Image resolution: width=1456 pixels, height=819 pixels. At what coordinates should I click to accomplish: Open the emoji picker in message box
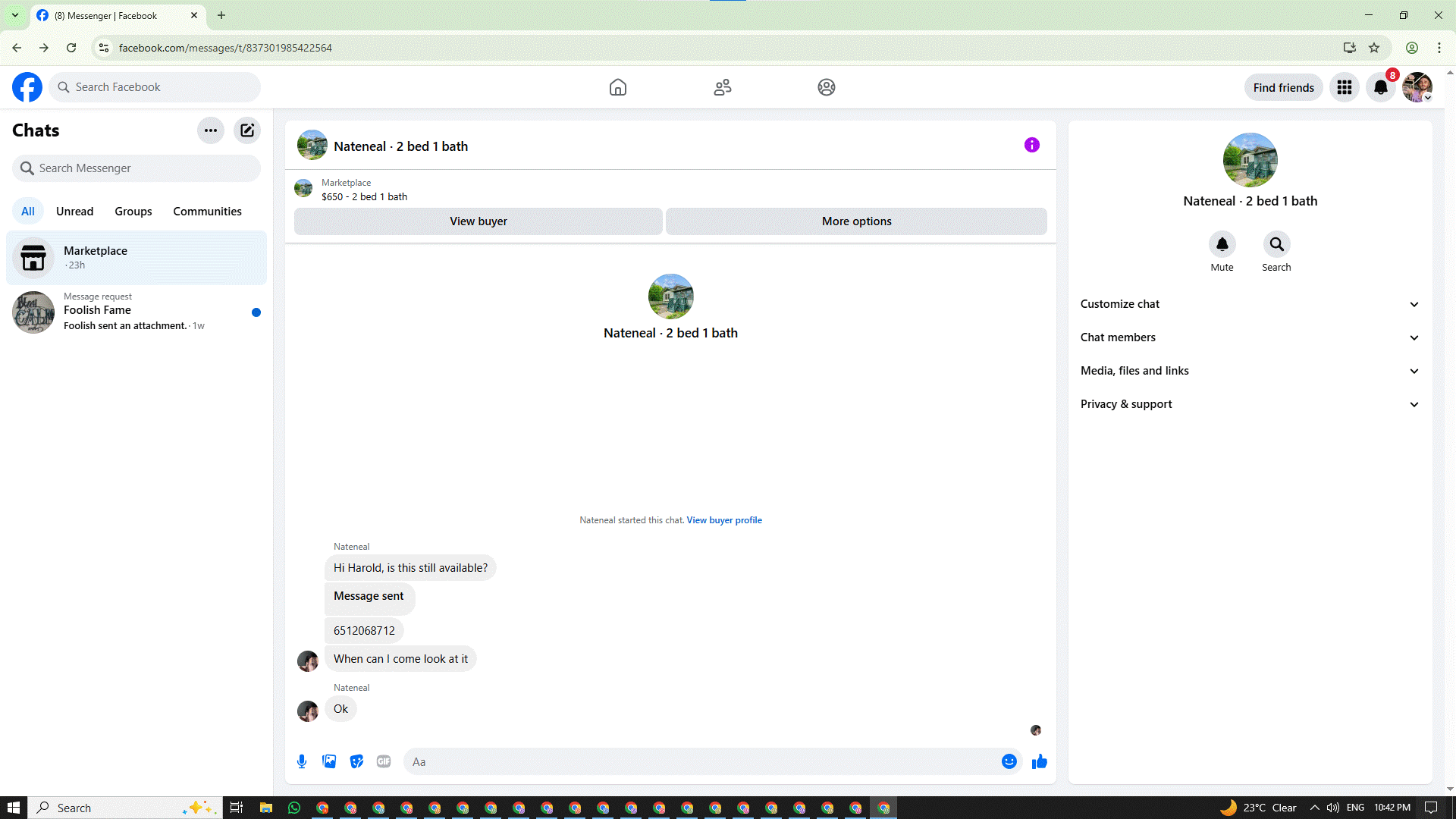pyautogui.click(x=1009, y=761)
